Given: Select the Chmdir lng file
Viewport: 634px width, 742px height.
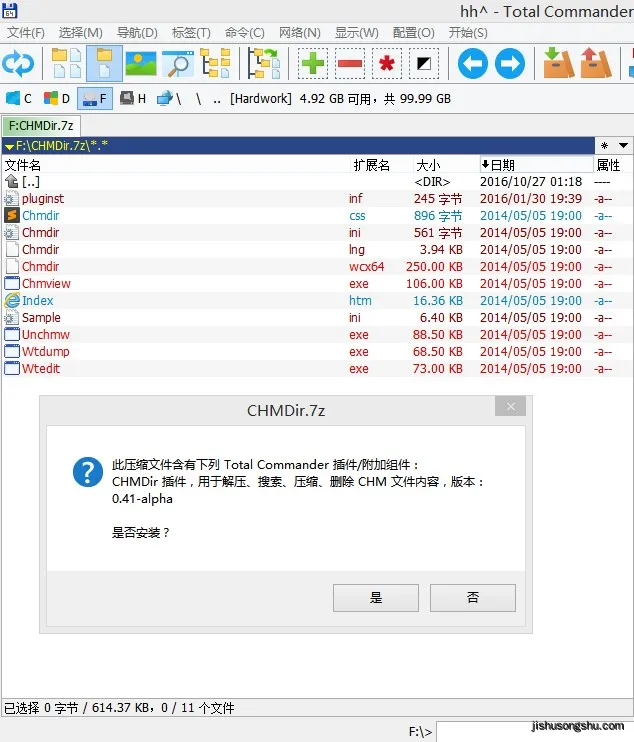Looking at the screenshot, I should [x=317, y=250].
